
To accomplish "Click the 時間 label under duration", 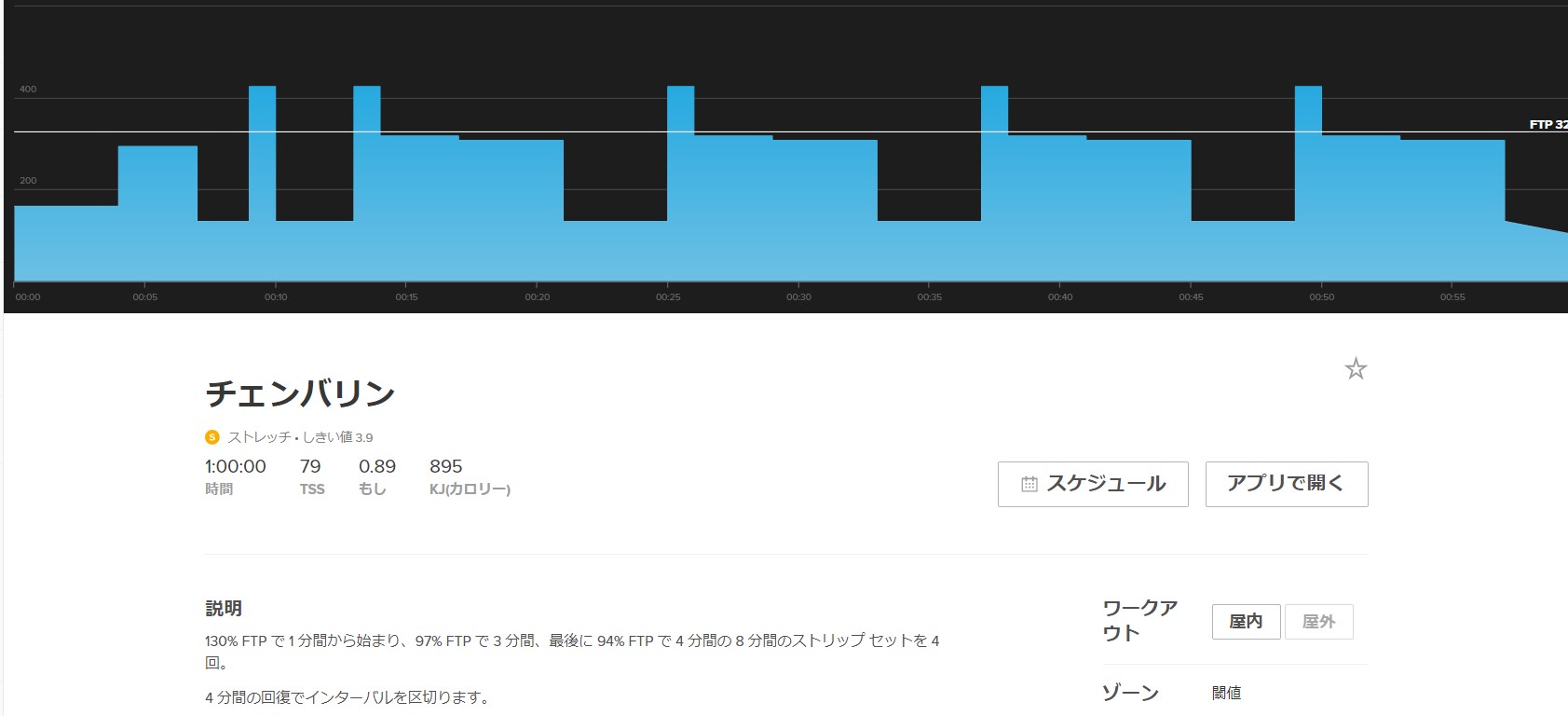I will point(219,489).
